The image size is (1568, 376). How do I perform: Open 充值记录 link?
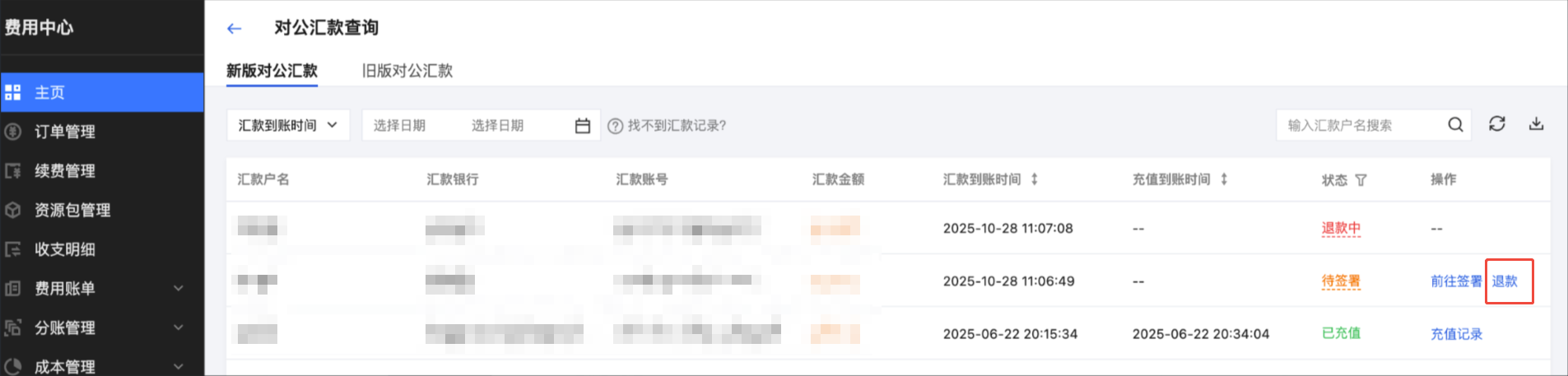(x=1456, y=334)
